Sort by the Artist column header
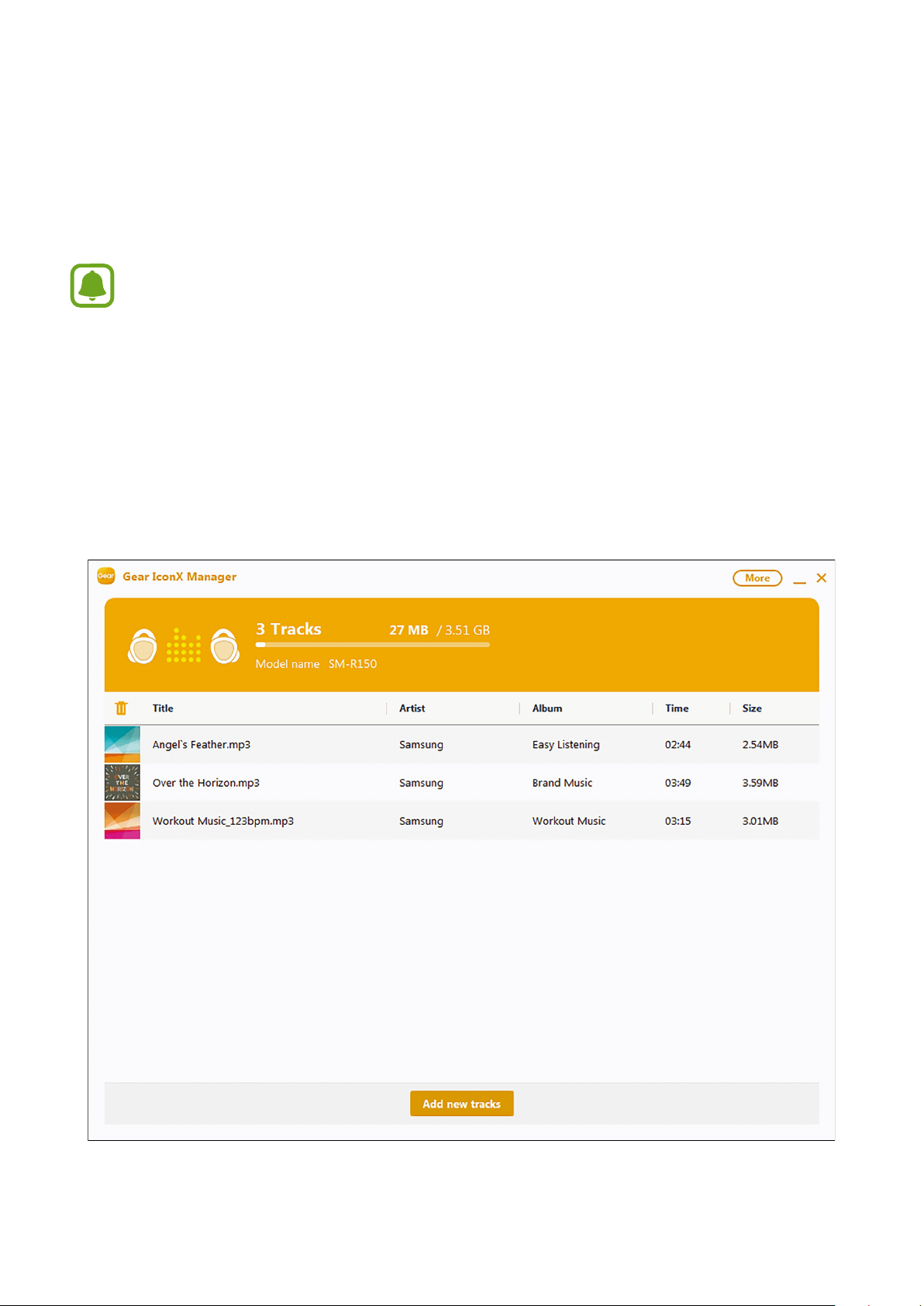Screen dimensions: 924x1306 click(x=412, y=708)
